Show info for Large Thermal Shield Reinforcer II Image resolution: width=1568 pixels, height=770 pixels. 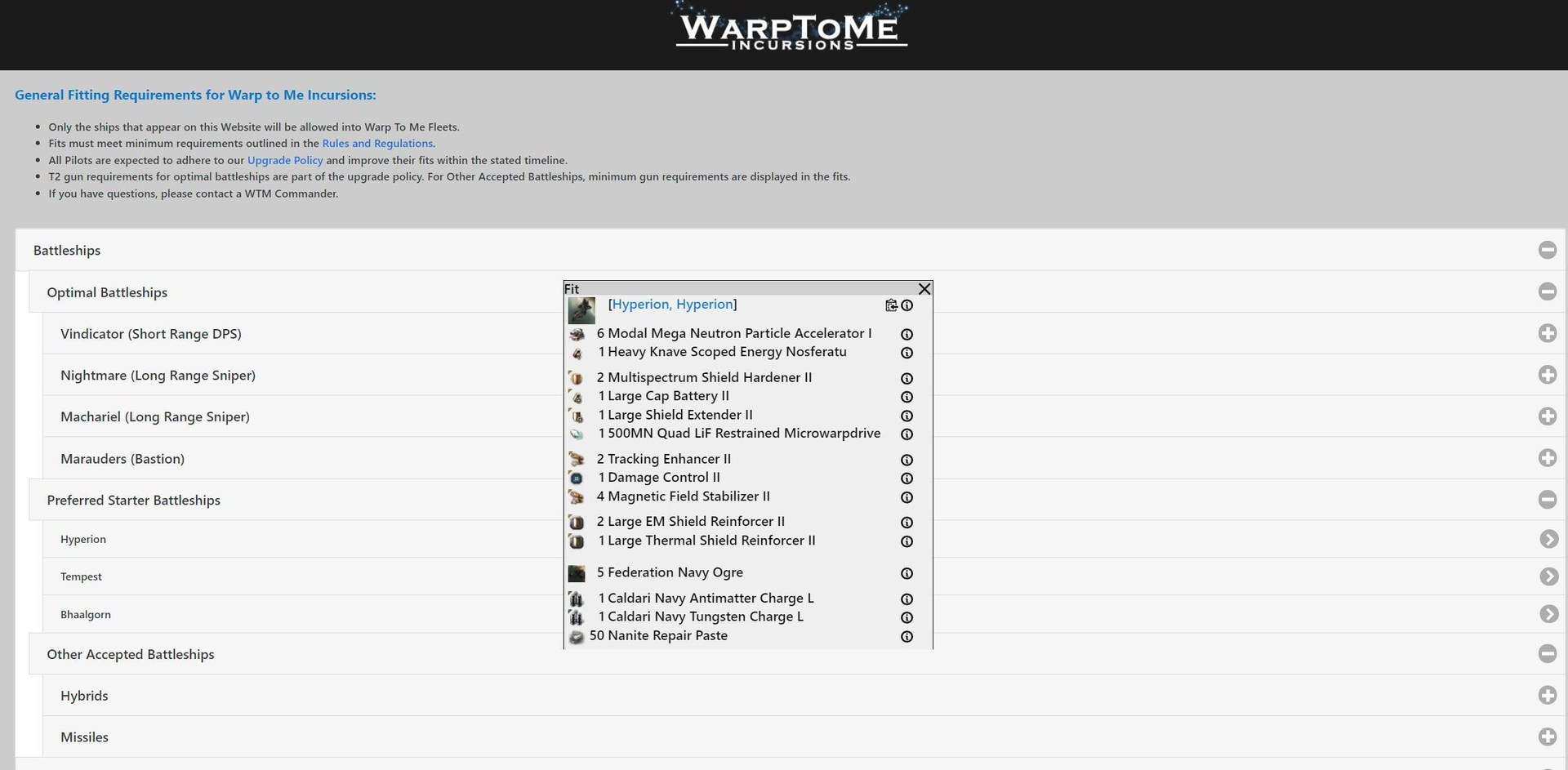pos(906,541)
